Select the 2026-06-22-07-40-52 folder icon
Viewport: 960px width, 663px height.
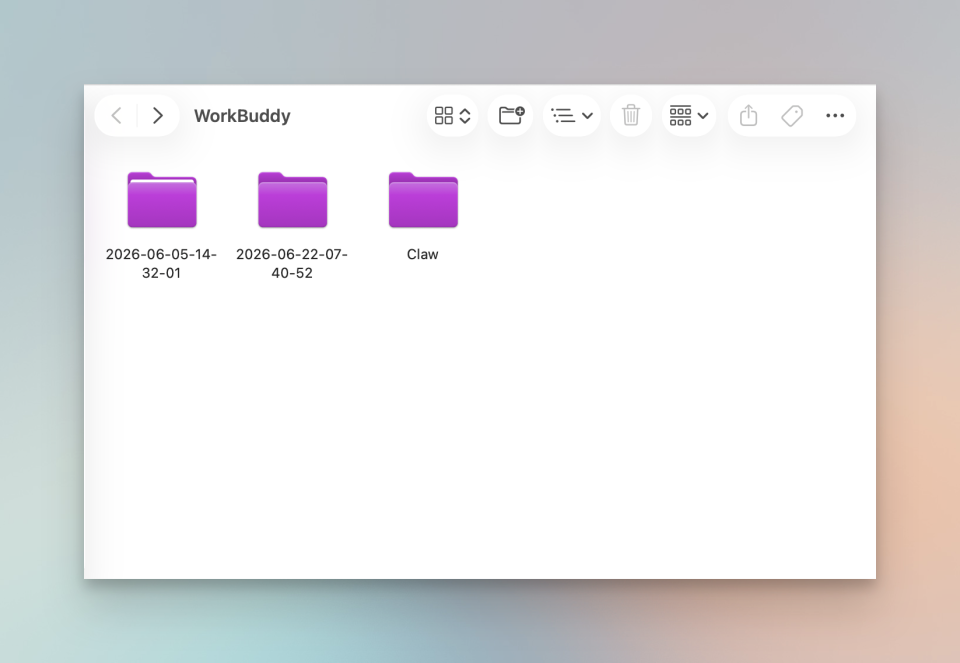[293, 200]
